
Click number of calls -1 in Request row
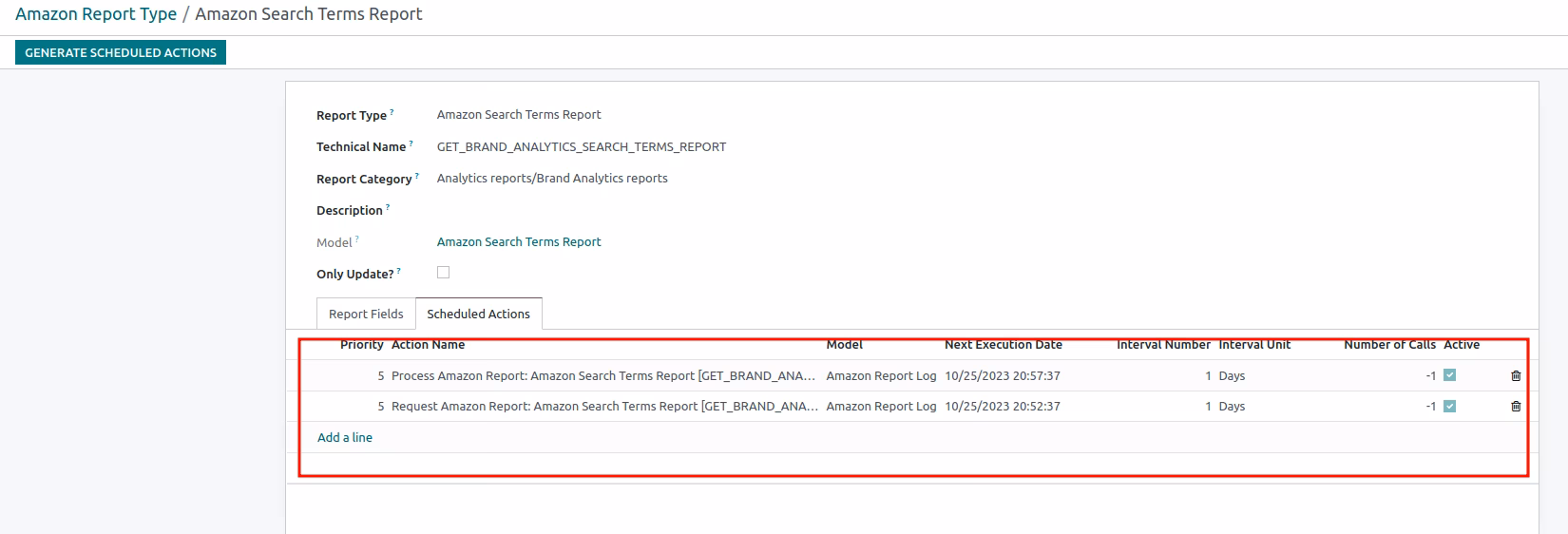pyautogui.click(x=1430, y=407)
